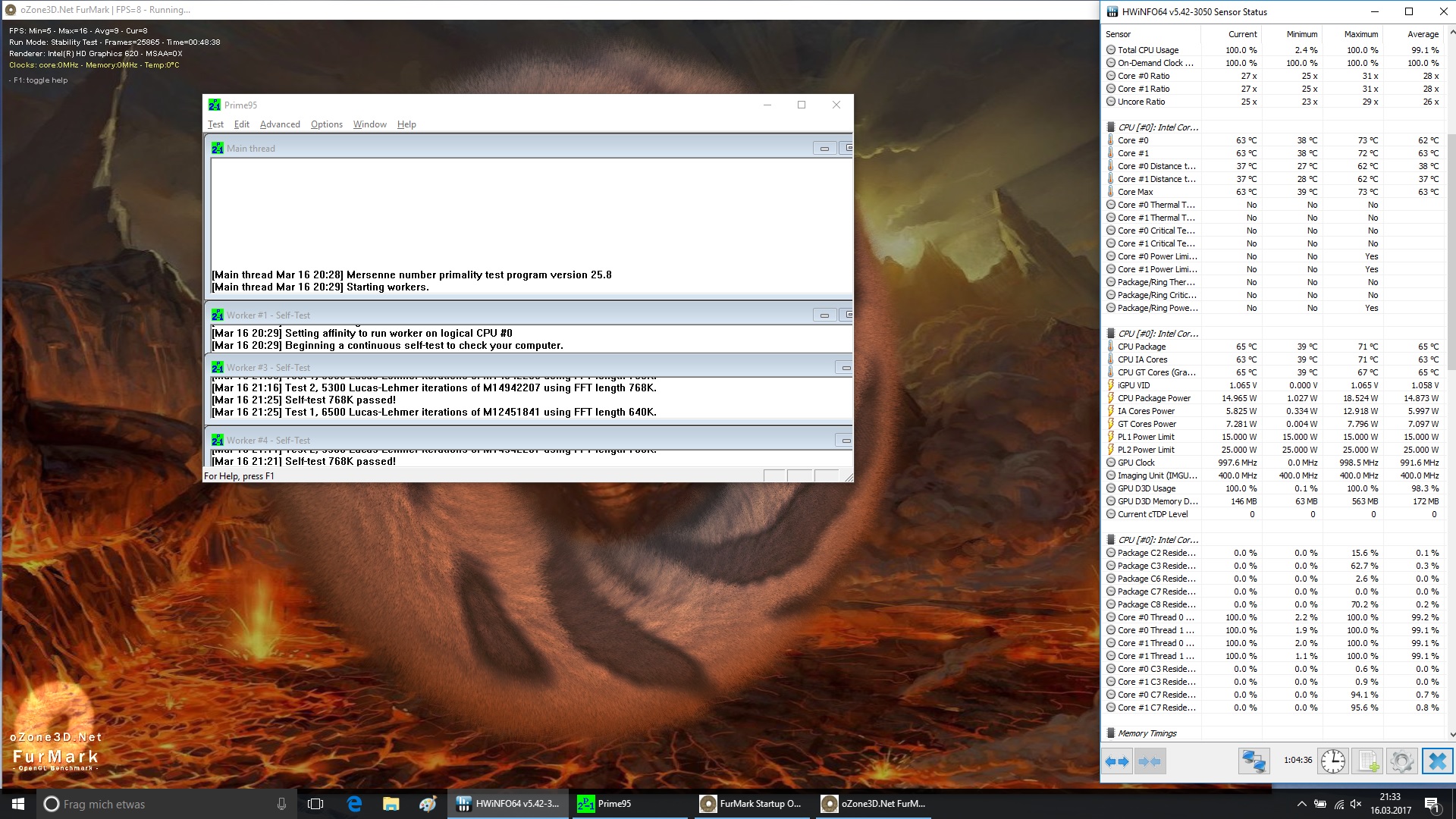This screenshot has height=819, width=1456.
Task: Open the Advanced menu in Prime95
Action: click(280, 124)
